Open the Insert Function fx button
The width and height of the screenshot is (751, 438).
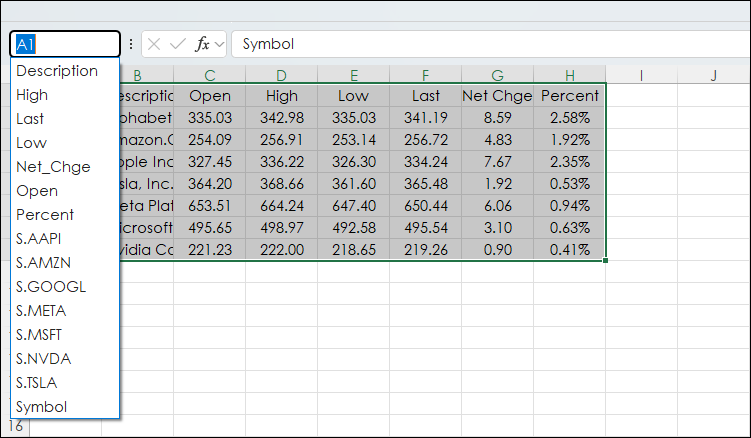coord(203,44)
